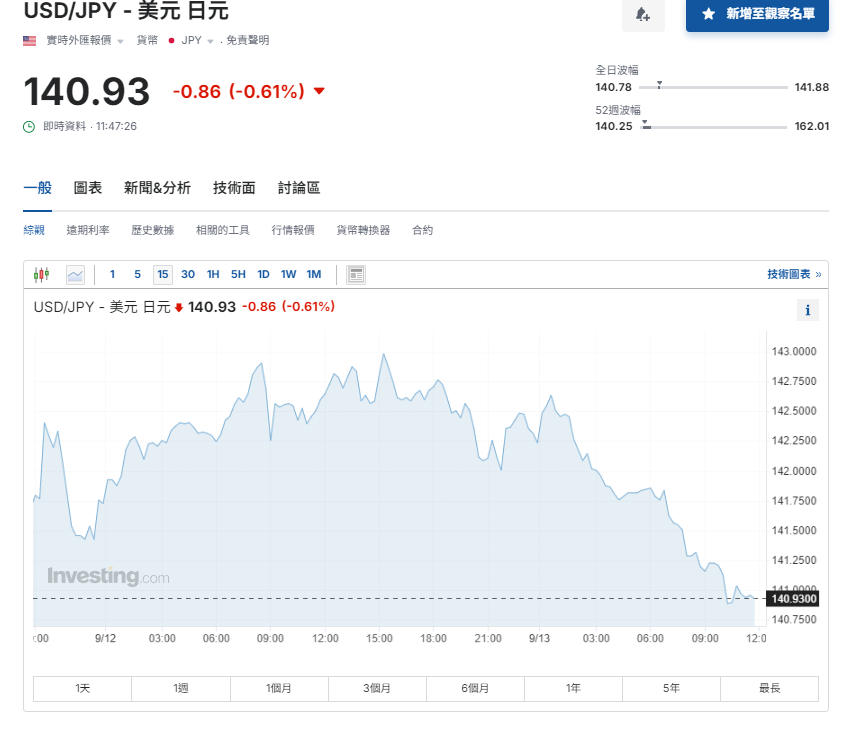Set chart interval to 1H

pos(213,274)
